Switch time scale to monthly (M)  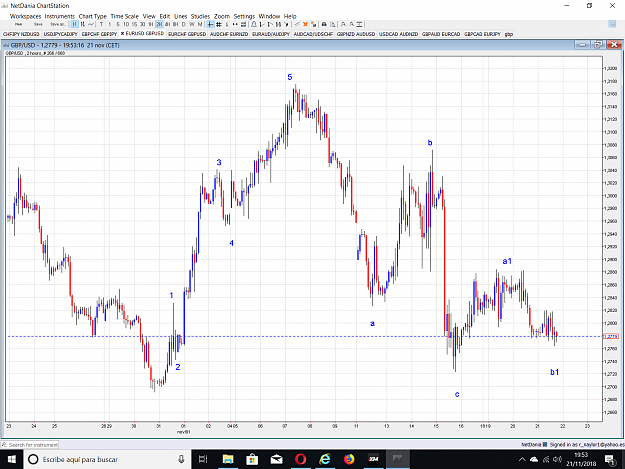coord(200,24)
